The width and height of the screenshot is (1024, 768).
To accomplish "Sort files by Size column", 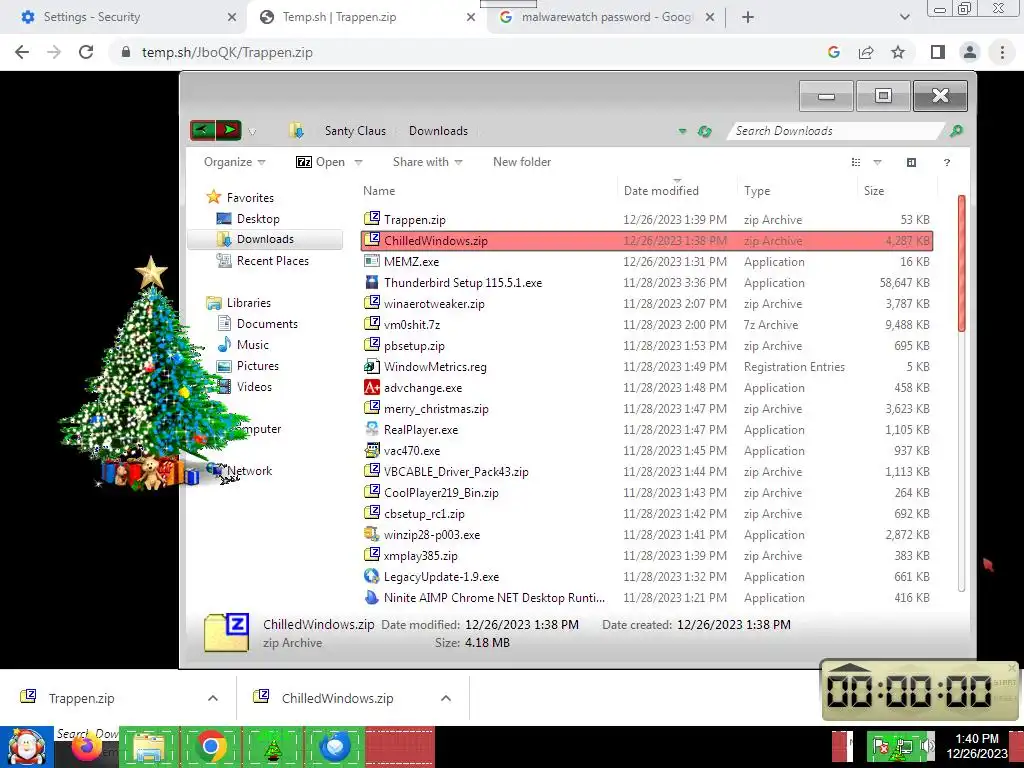I will pos(897,191).
